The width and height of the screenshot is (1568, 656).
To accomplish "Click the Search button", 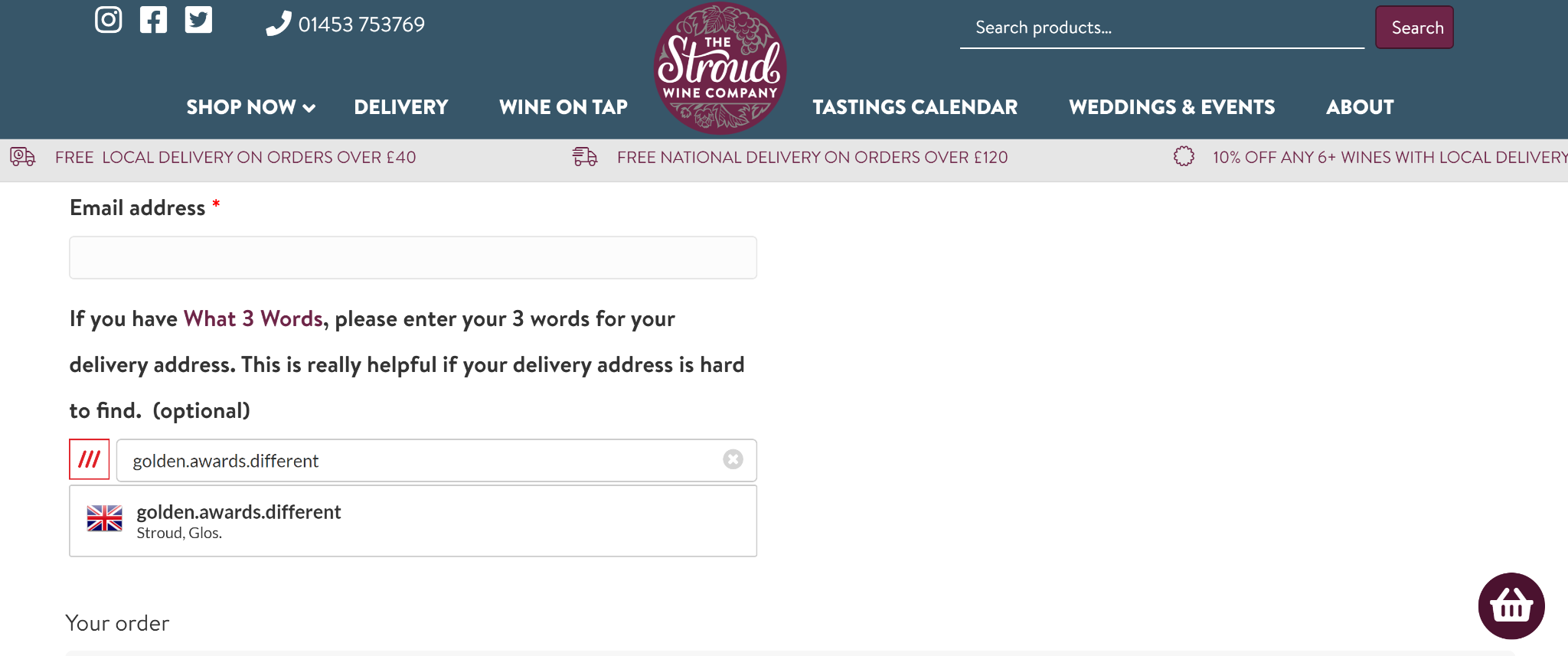I will pyautogui.click(x=1414, y=28).
